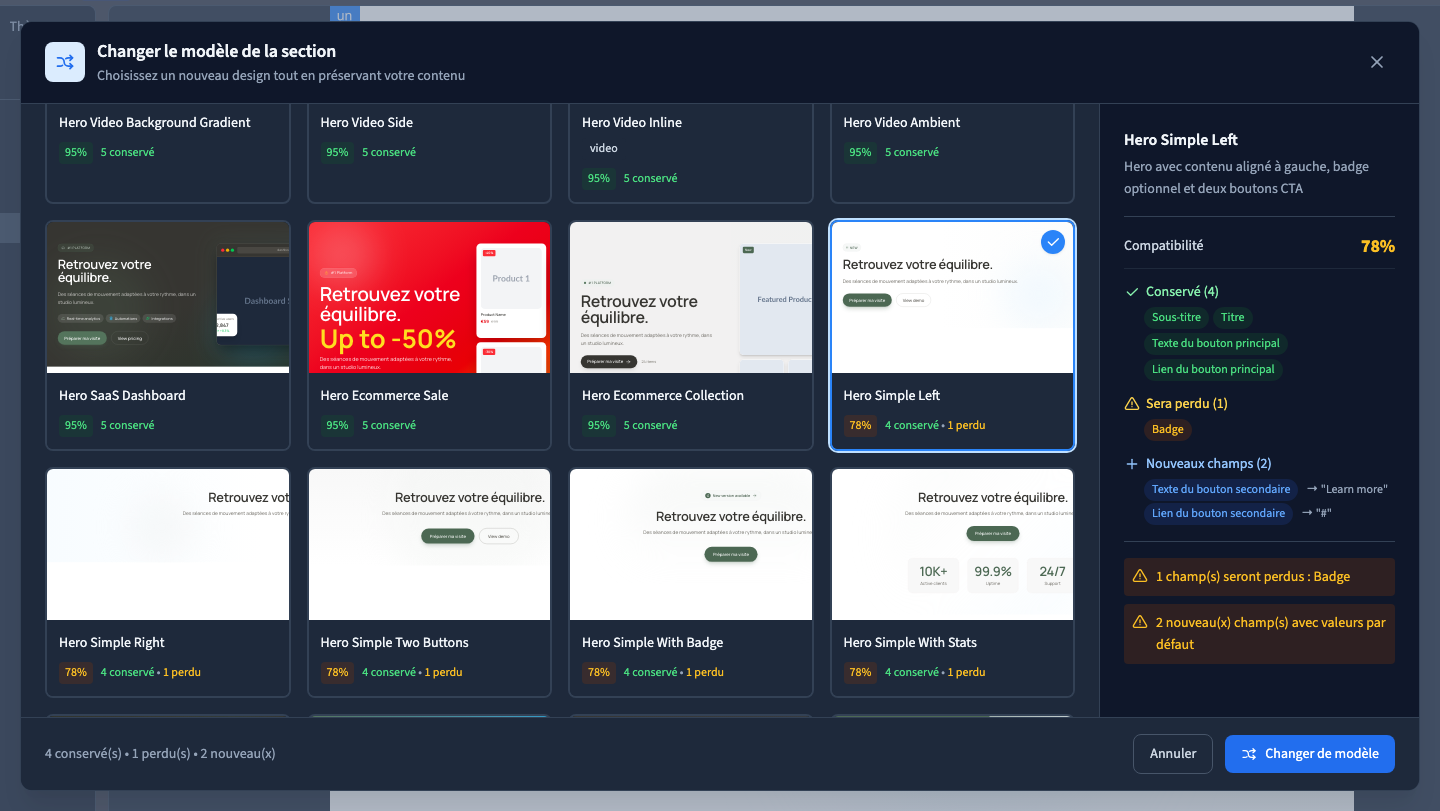Viewport: 1440px width, 811px height.
Task: Pick the Hero Simple With Stats preview
Action: (x=952, y=544)
